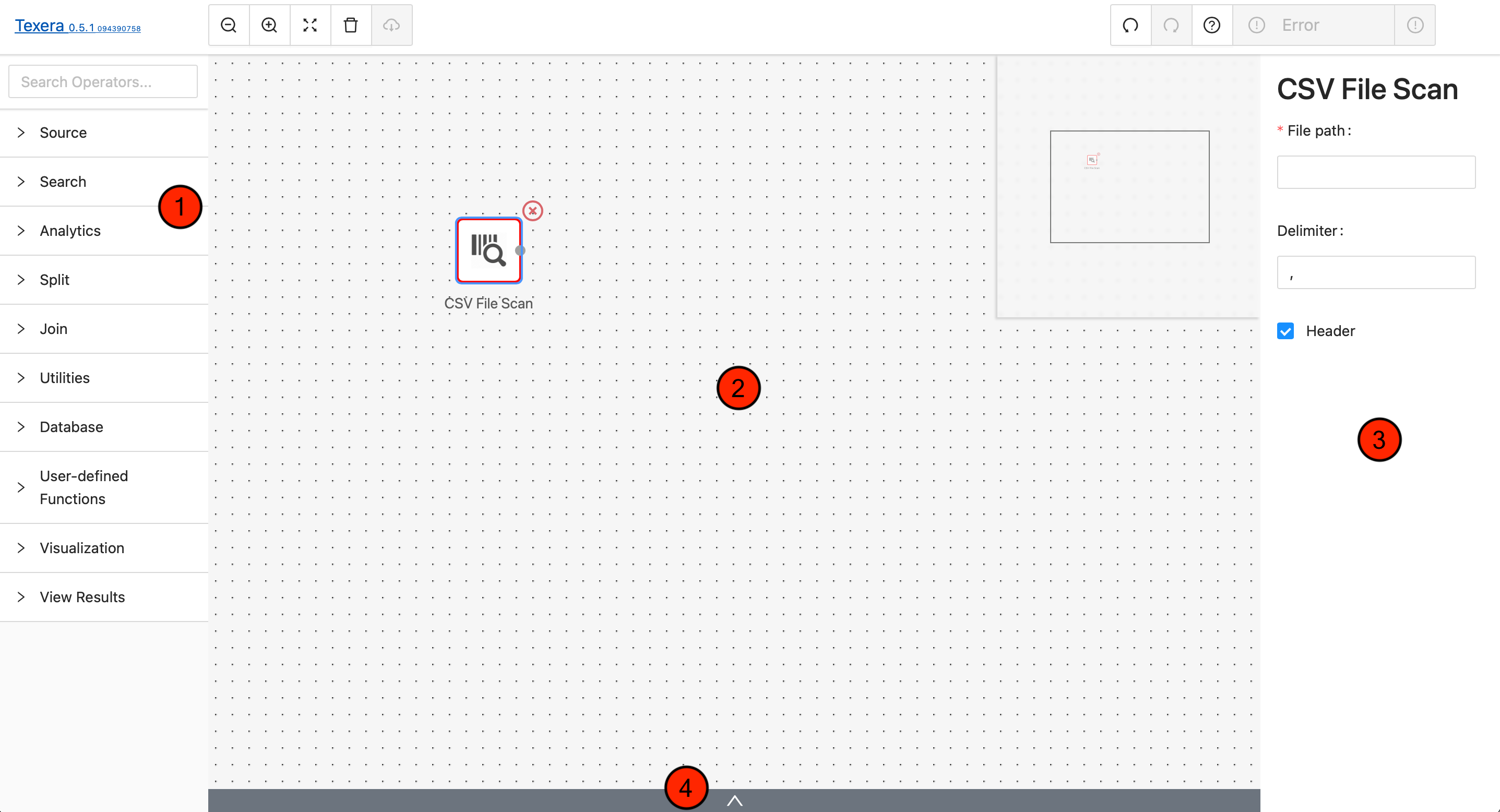Select the zoom-out magnifier tool
This screenshot has width=1500, height=812.
(x=229, y=24)
